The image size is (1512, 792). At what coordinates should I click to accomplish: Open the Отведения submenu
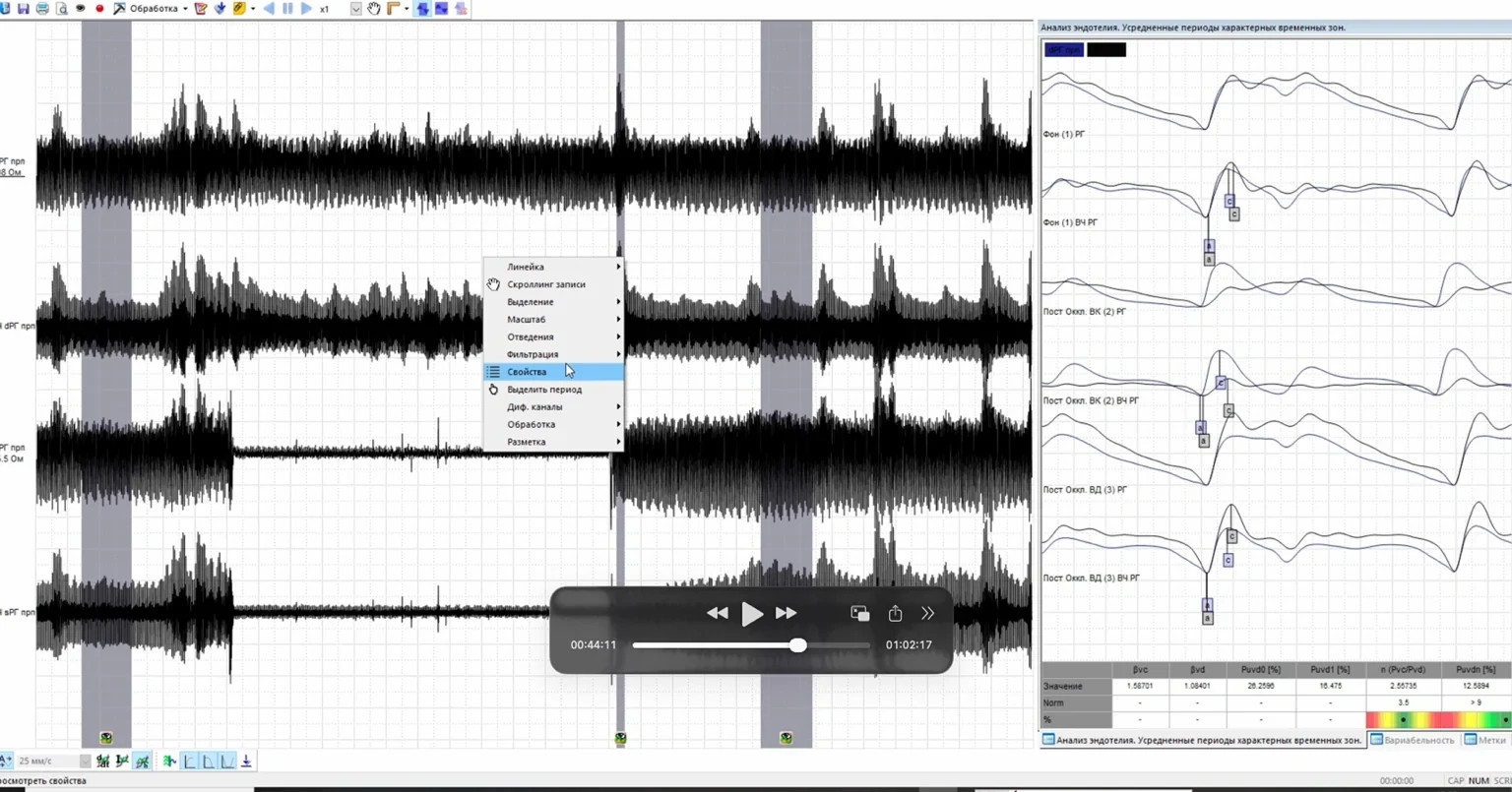(x=553, y=336)
